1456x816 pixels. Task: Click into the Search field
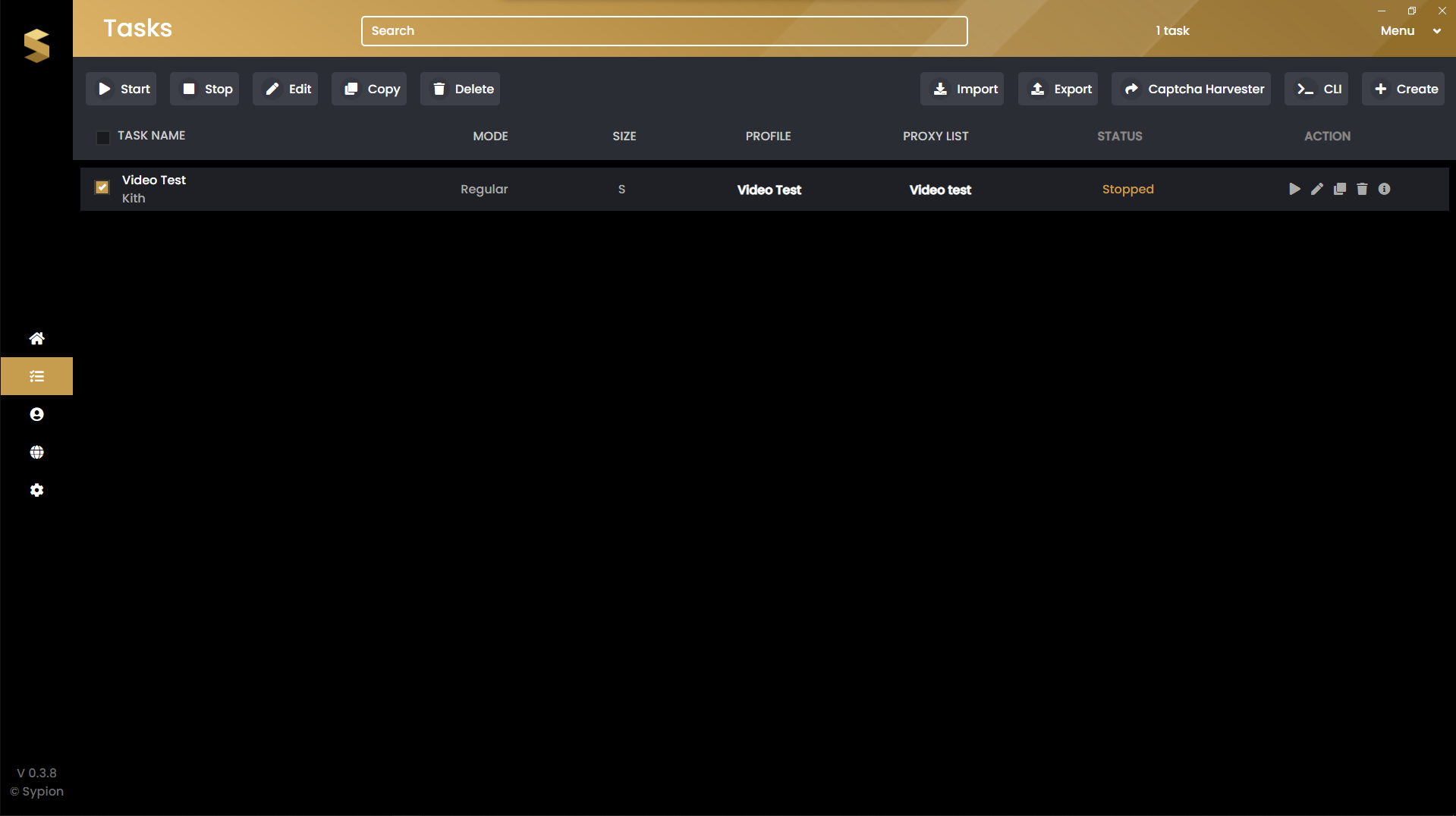click(x=664, y=31)
